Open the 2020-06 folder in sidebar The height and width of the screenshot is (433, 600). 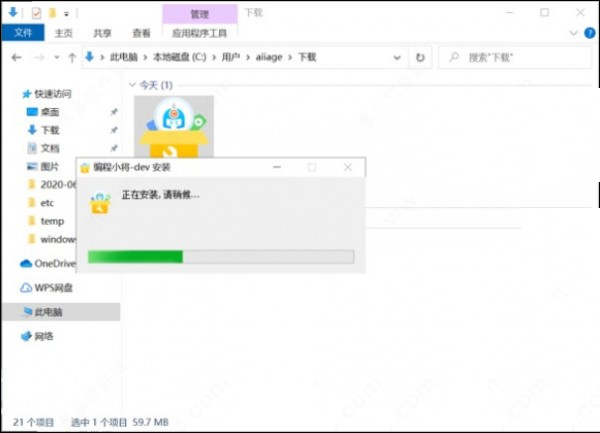click(x=53, y=184)
